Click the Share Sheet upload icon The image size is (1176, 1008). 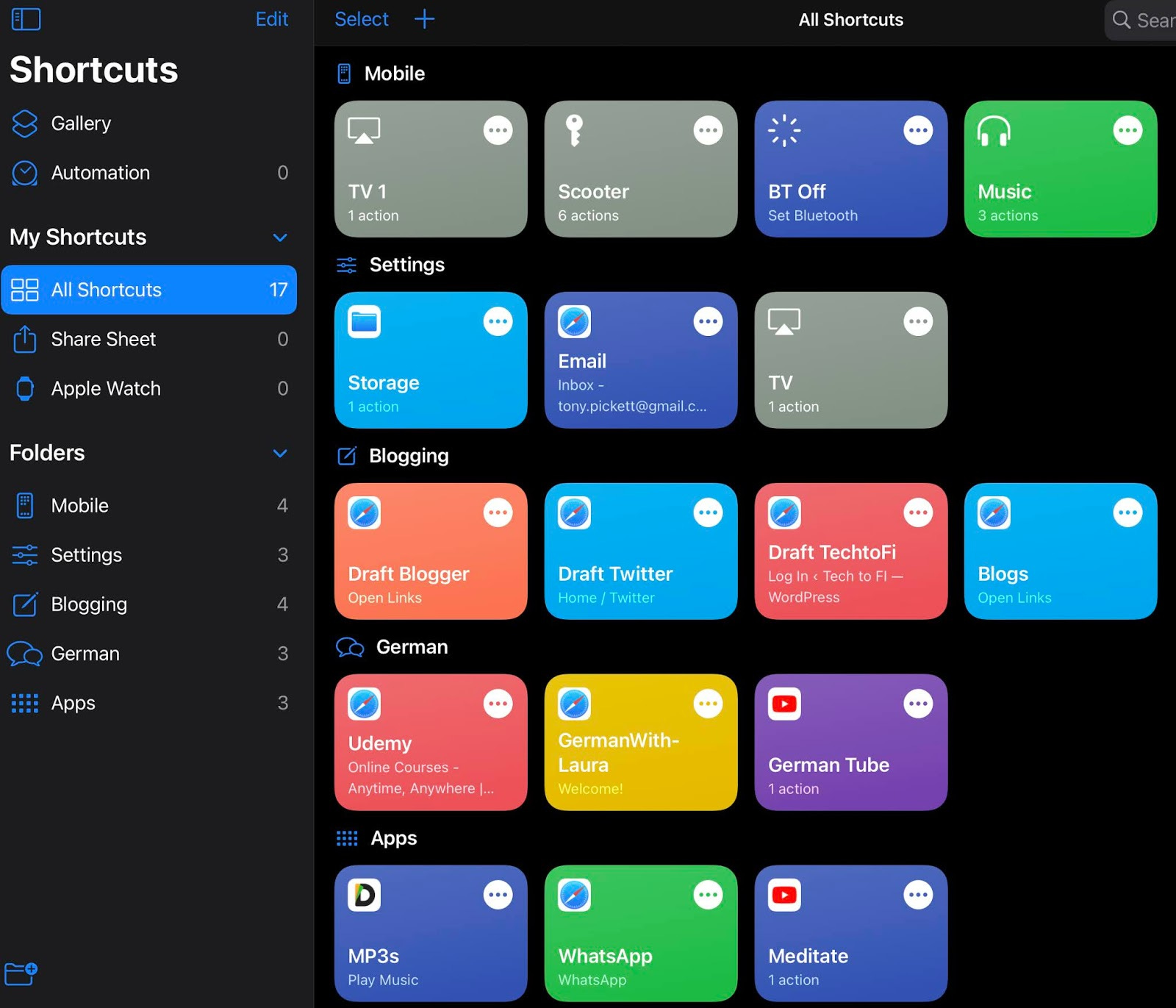[25, 339]
